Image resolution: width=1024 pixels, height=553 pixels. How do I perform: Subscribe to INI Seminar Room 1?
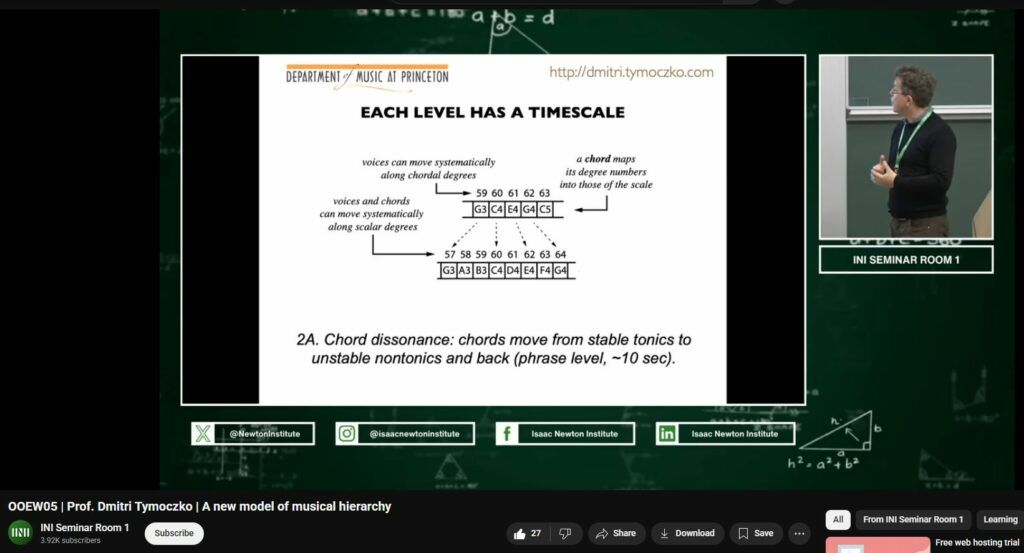[x=174, y=533]
